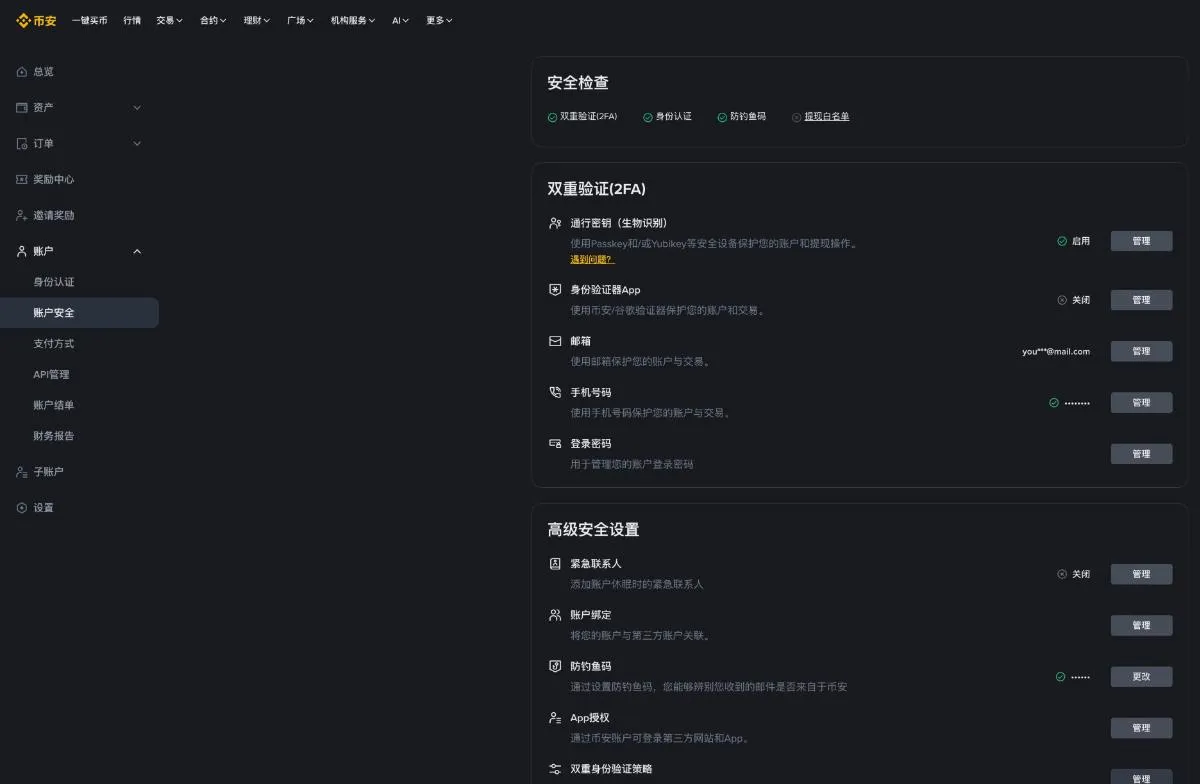The width and height of the screenshot is (1200, 784).
Task: Open the 机构服务 dropdown menu
Action: click(x=353, y=20)
